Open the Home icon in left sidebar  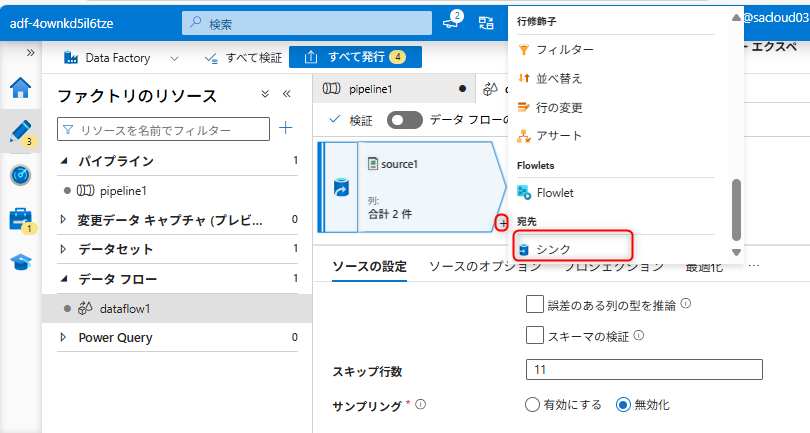(20, 88)
